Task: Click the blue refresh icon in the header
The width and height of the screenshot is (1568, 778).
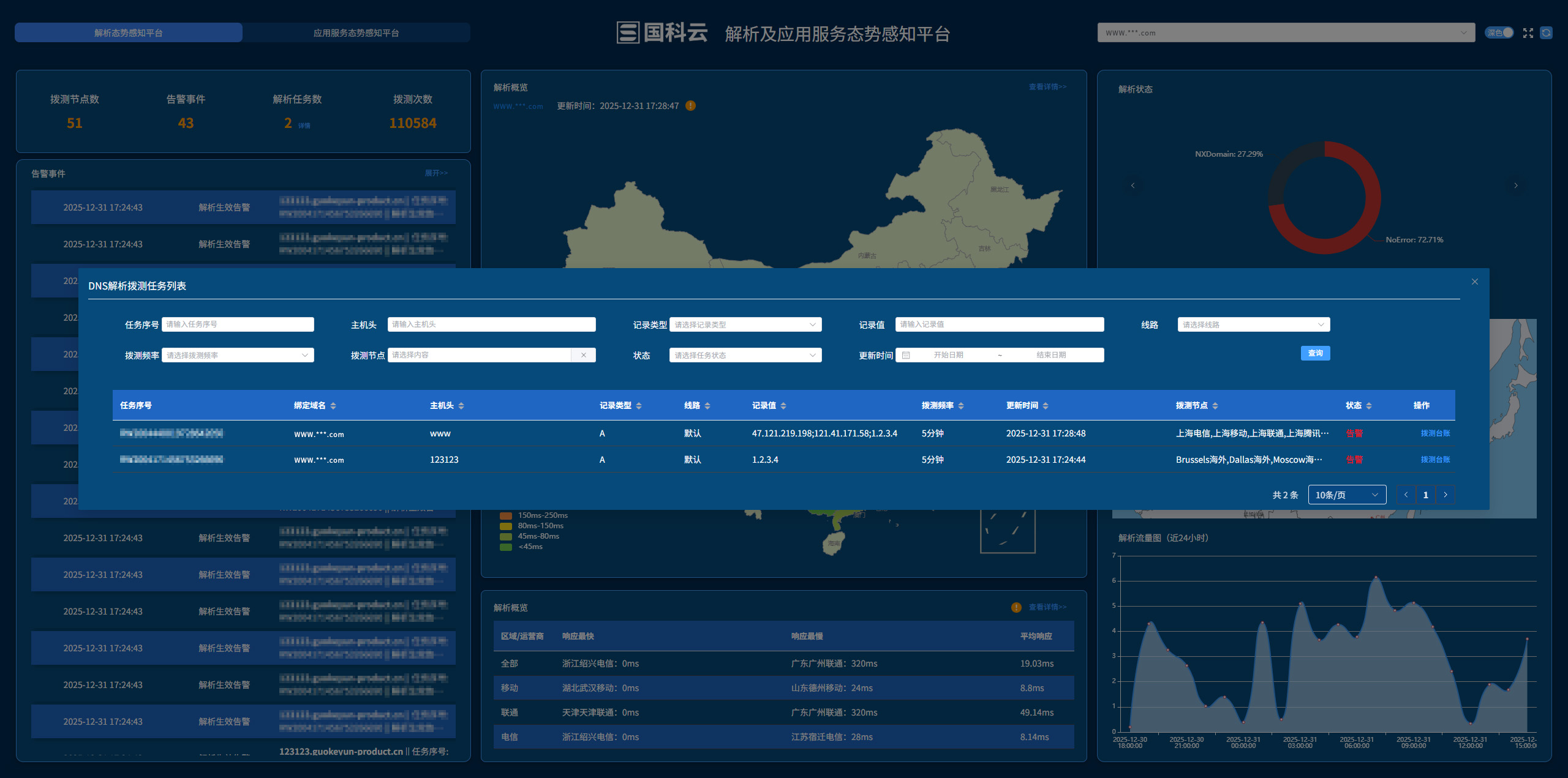Action: coord(1548,32)
